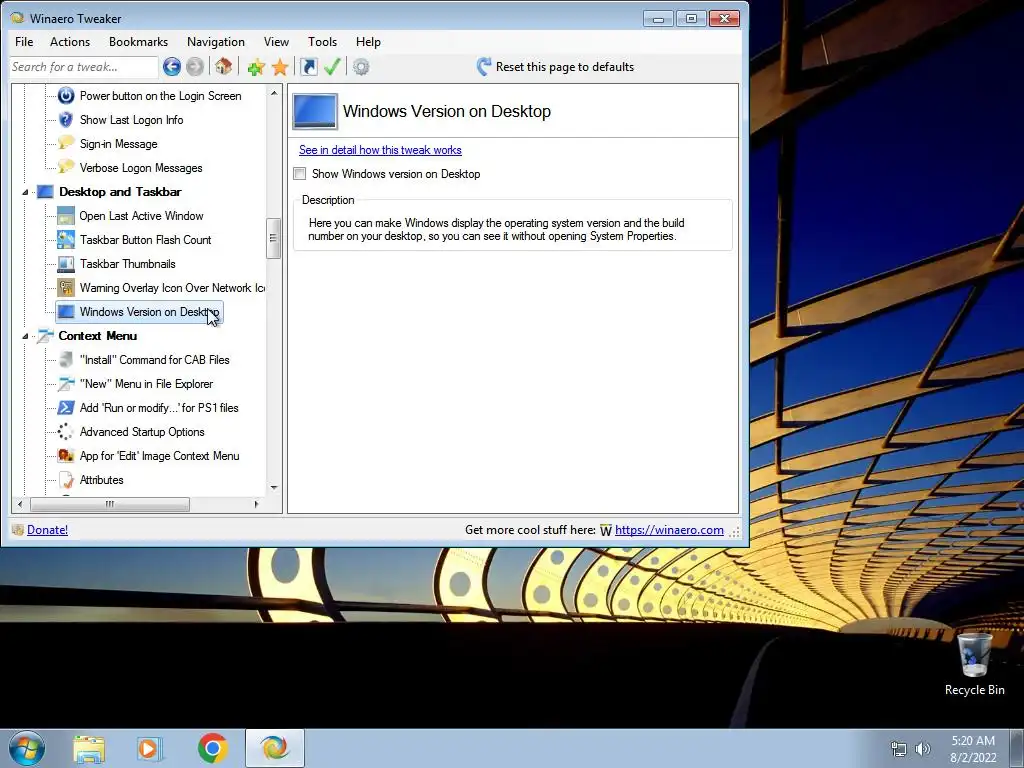Collapse the Desktop and Taskbar category
Screen dimensions: 1024x768
click(x=25, y=192)
